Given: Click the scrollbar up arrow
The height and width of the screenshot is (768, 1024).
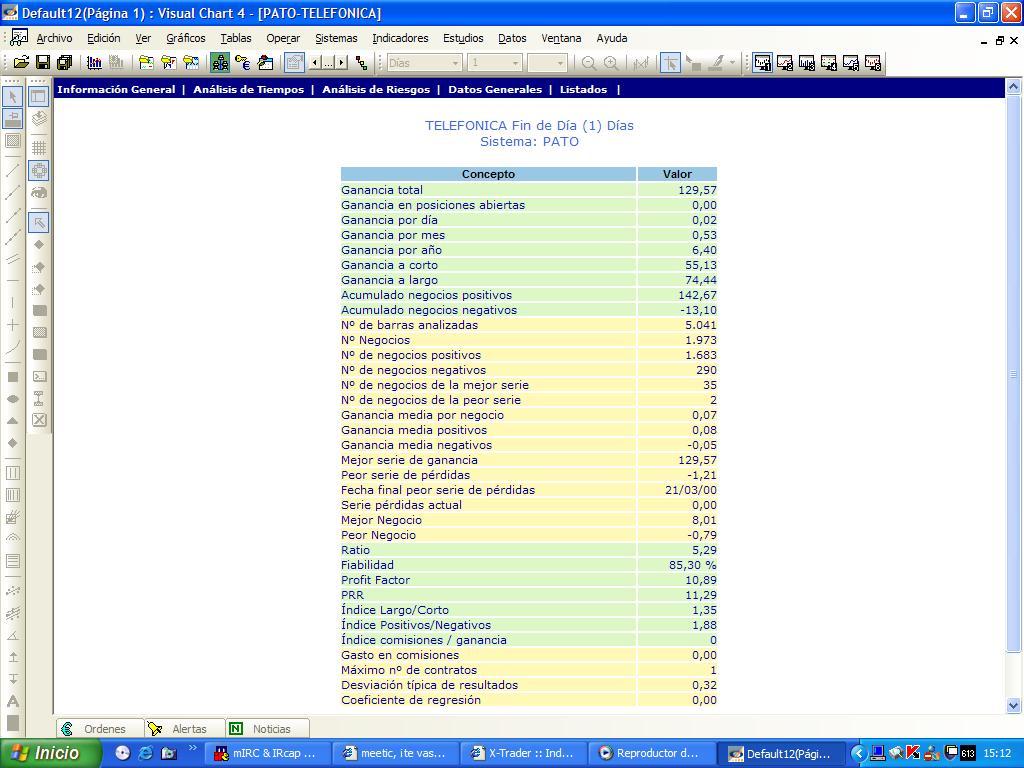Looking at the screenshot, I should 1013,86.
